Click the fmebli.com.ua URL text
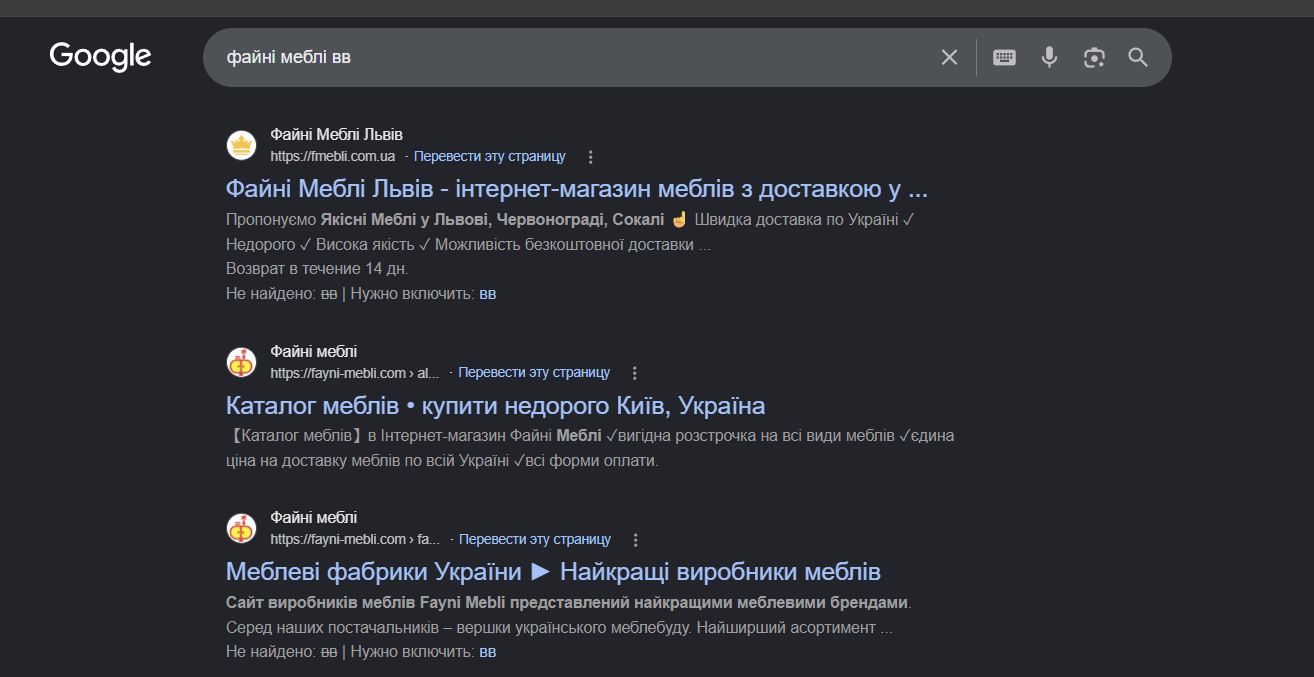Viewport: 1314px width, 677px height. [333, 156]
